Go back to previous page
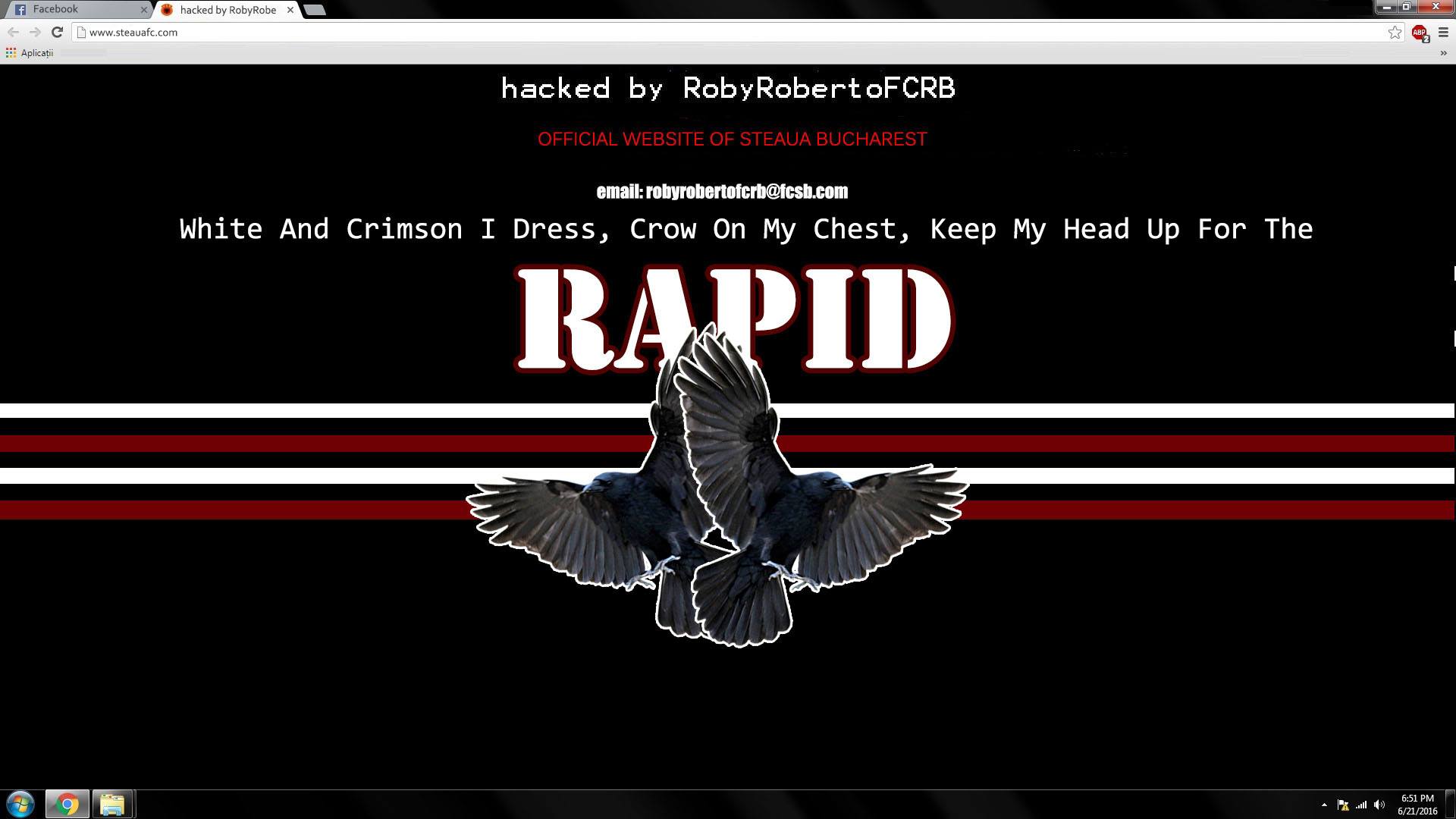The image size is (1456, 819). (13, 32)
